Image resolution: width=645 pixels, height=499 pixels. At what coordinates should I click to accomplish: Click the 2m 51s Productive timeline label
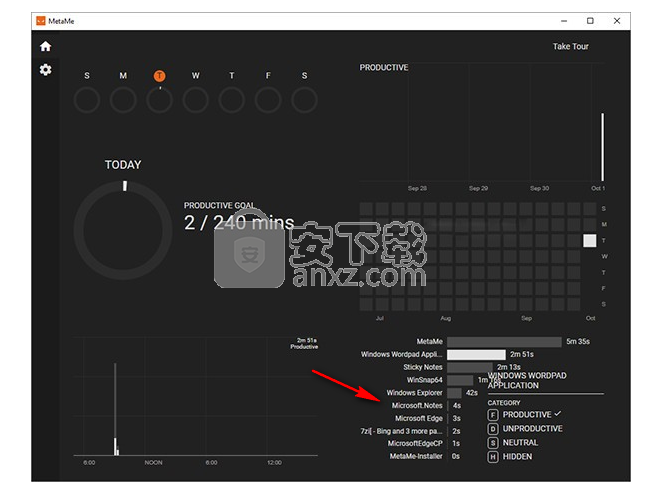(304, 343)
